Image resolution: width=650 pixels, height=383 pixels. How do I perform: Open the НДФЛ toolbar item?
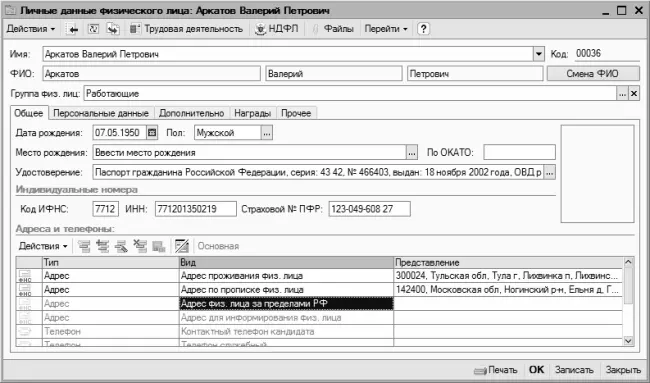coord(276,29)
